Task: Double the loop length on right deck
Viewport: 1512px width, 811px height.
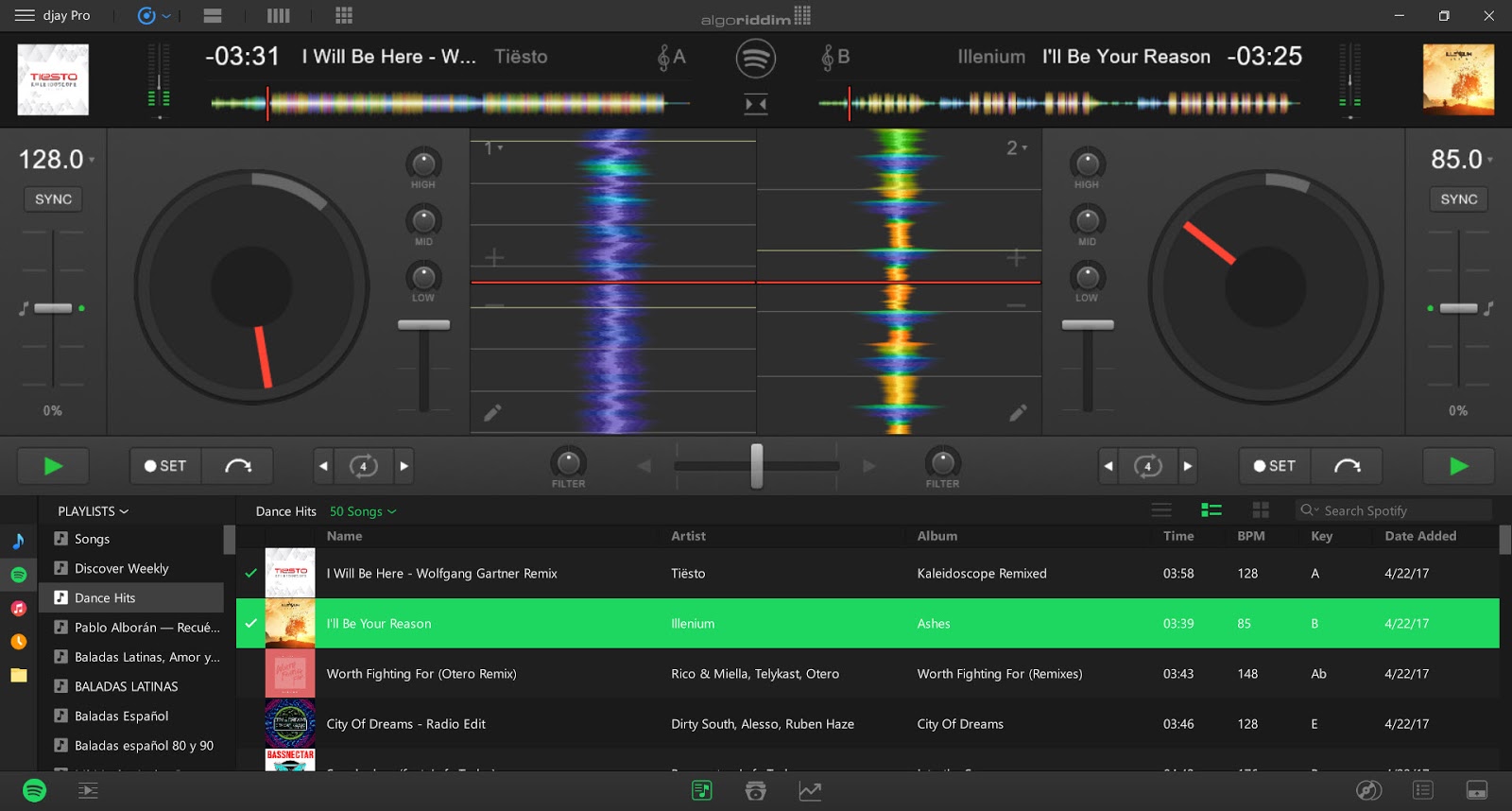Action: click(x=1188, y=466)
